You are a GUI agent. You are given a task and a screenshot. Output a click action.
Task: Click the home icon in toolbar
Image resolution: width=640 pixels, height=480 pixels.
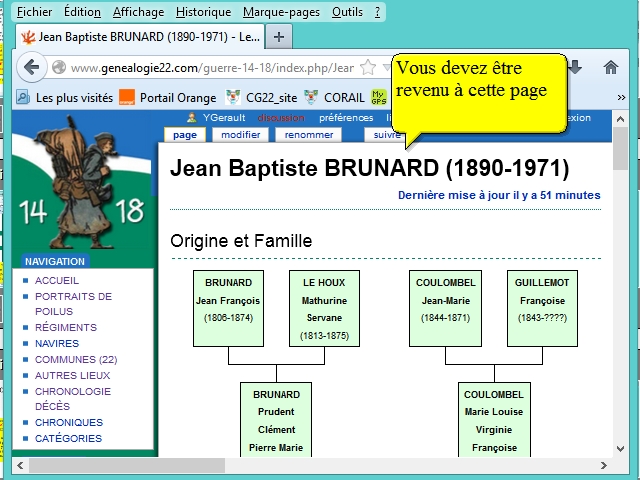(610, 67)
